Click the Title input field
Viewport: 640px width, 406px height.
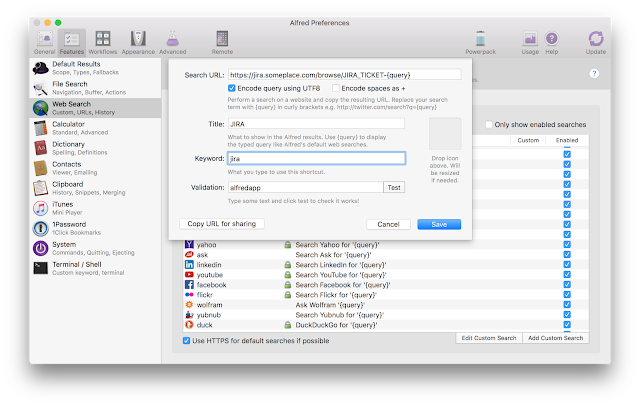316,124
